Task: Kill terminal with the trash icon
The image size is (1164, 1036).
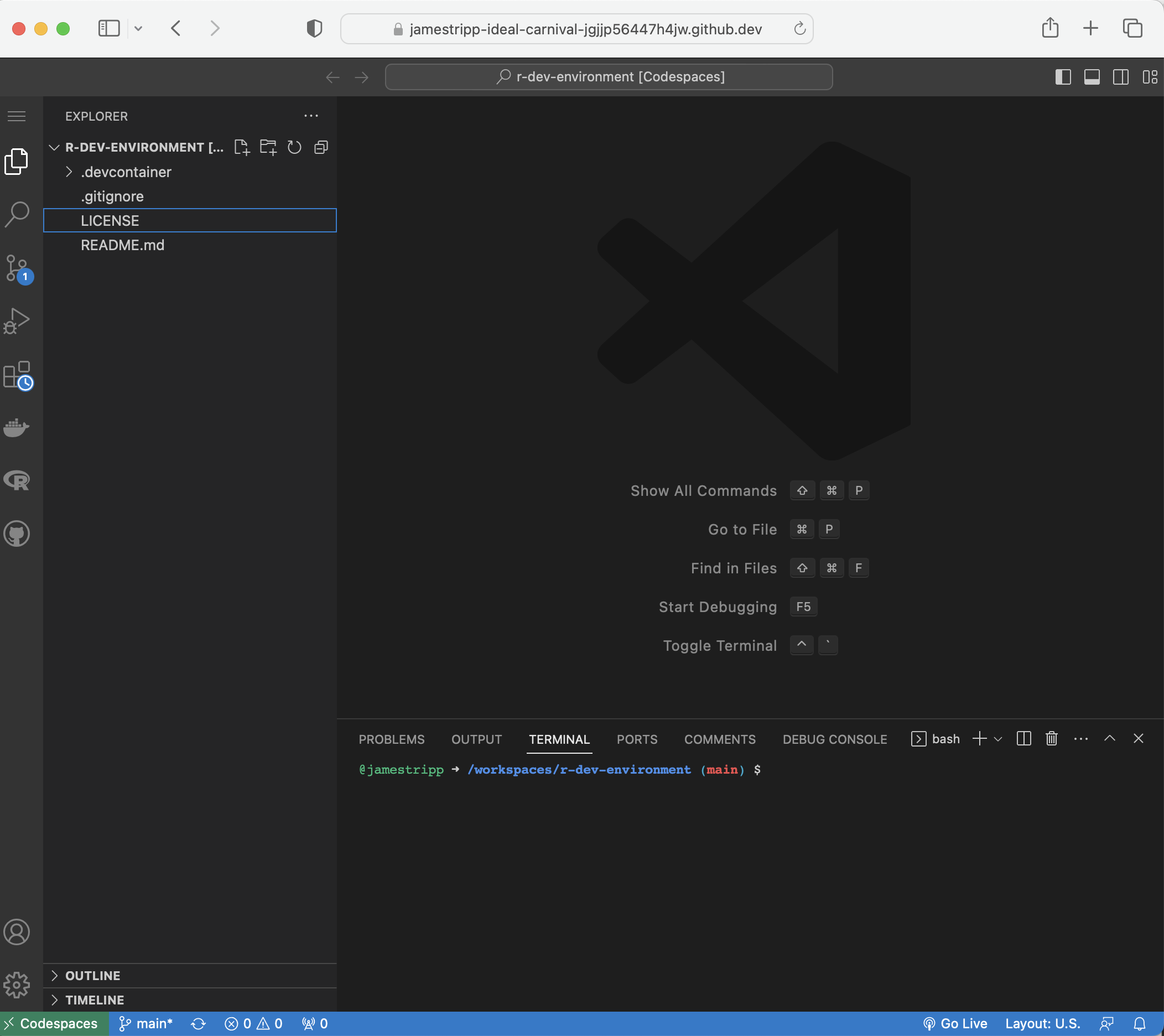Action: pyautogui.click(x=1051, y=739)
